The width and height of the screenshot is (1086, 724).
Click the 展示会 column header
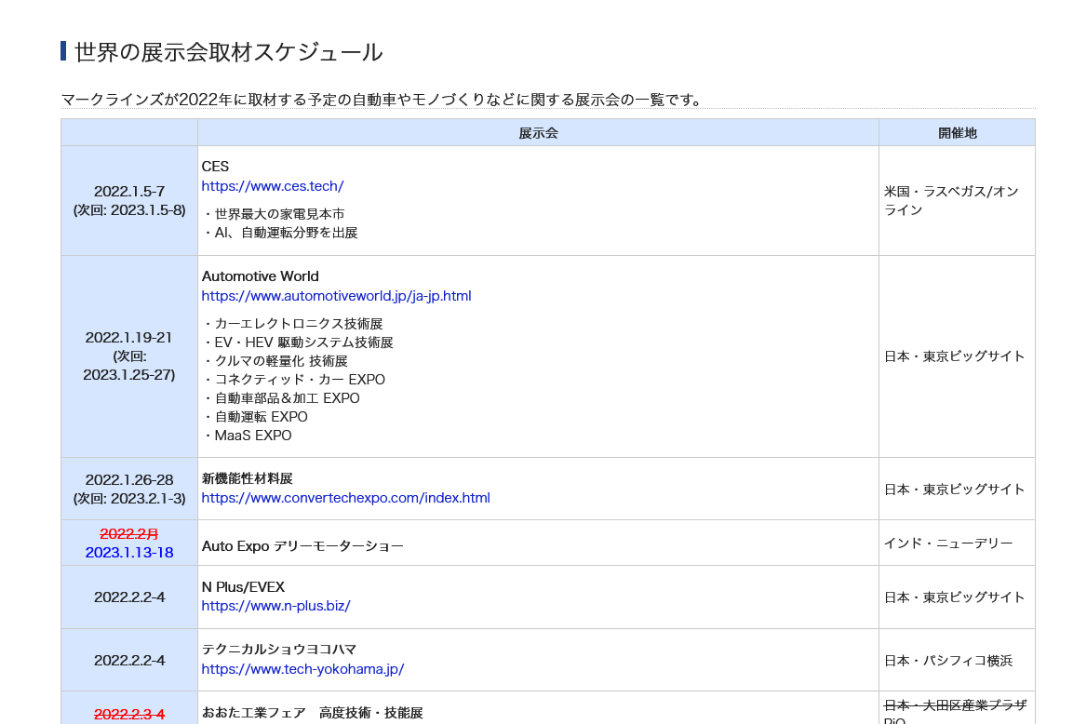[538, 133]
